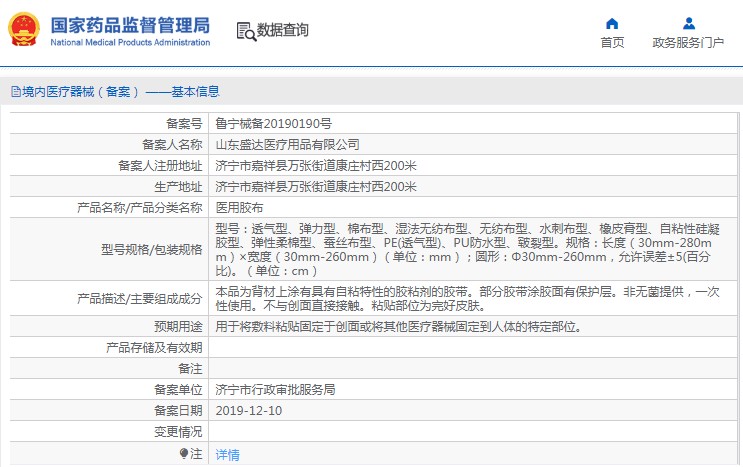Open 政务服务门户 portal link
Viewport: 743px width, 467px height.
pyautogui.click(x=688, y=43)
